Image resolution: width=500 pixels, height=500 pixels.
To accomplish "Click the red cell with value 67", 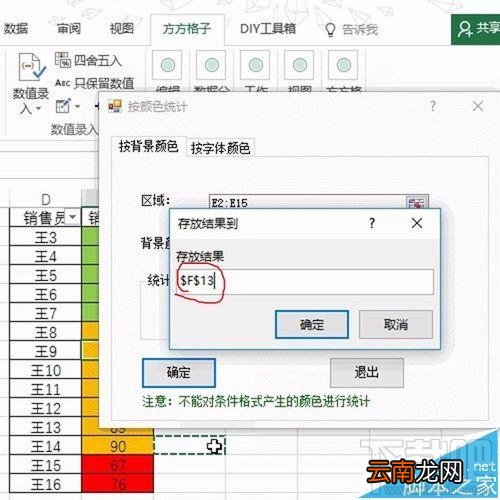I will (x=118, y=465).
